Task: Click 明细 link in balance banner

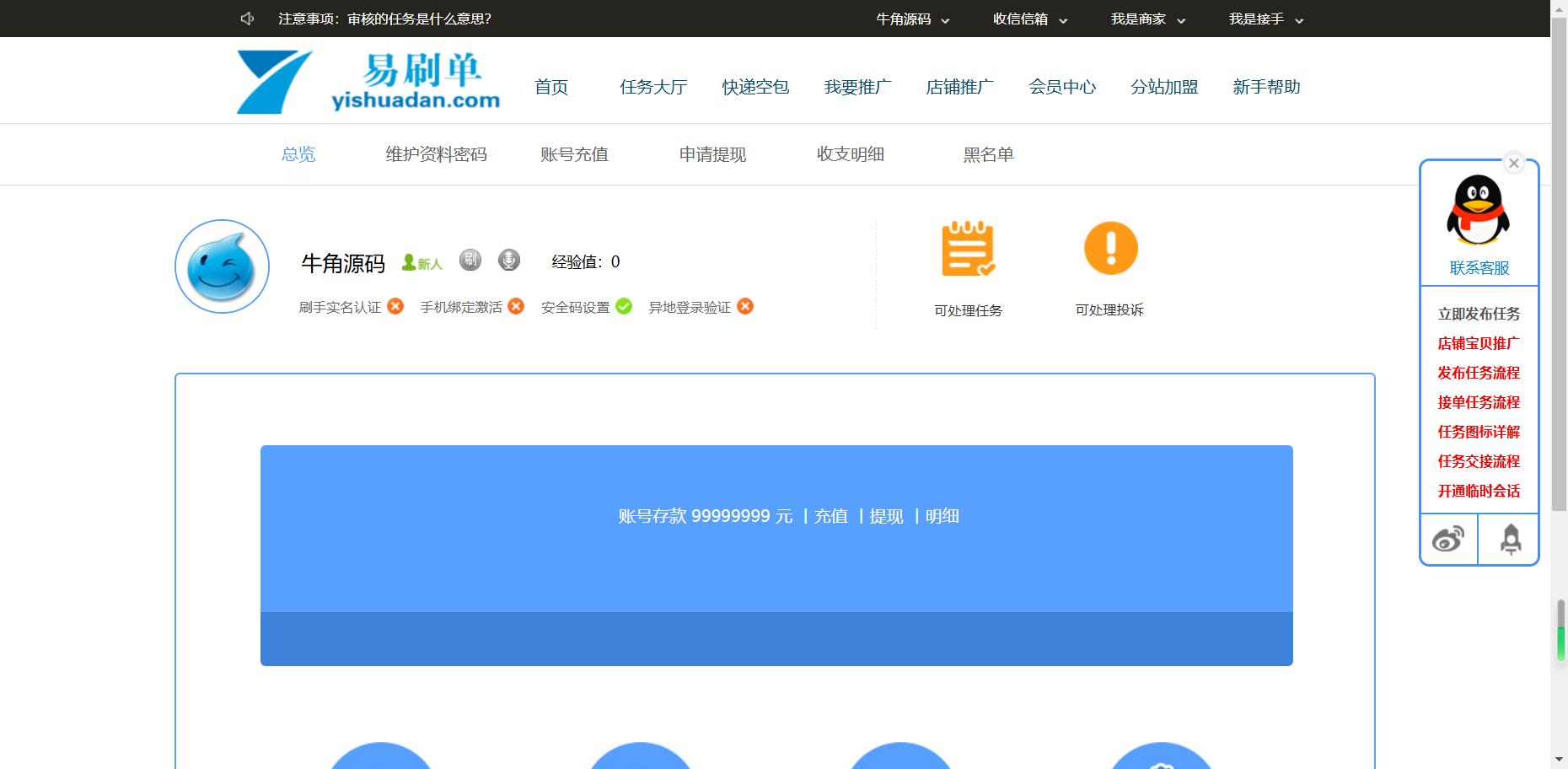Action: [942, 516]
